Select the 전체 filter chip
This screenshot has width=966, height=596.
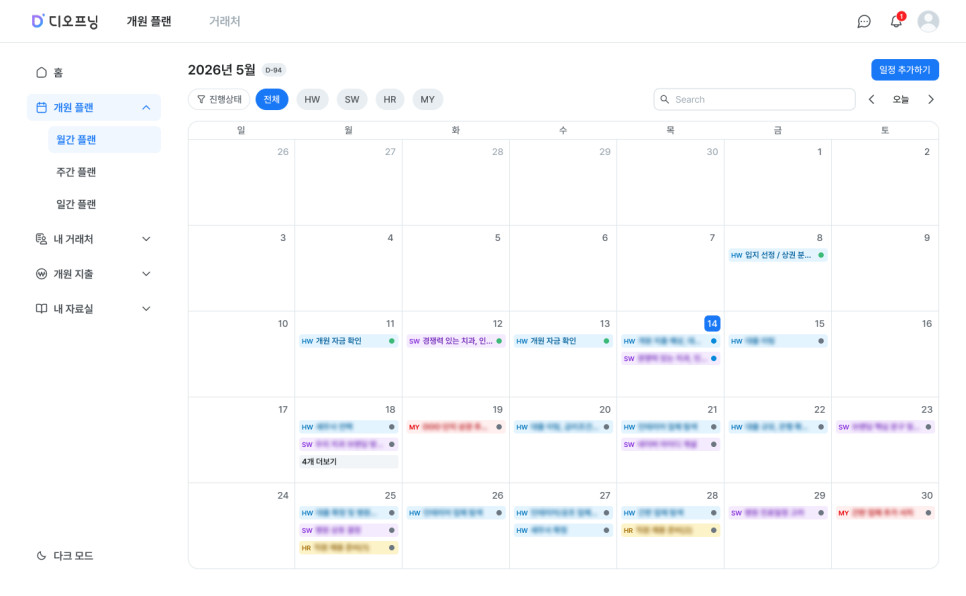[272, 99]
